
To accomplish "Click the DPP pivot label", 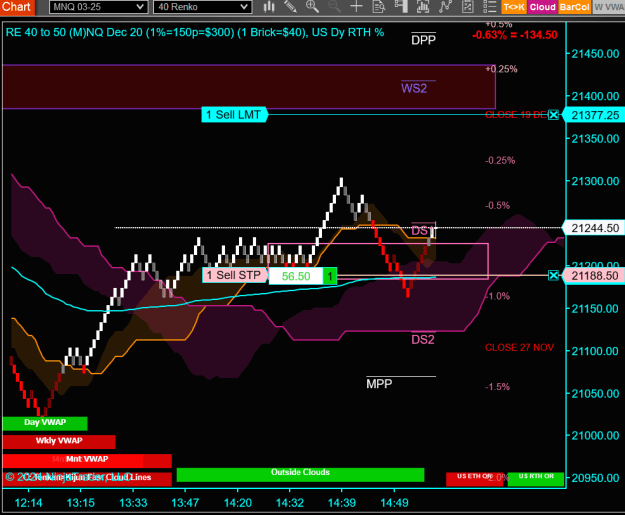I will point(423,40).
